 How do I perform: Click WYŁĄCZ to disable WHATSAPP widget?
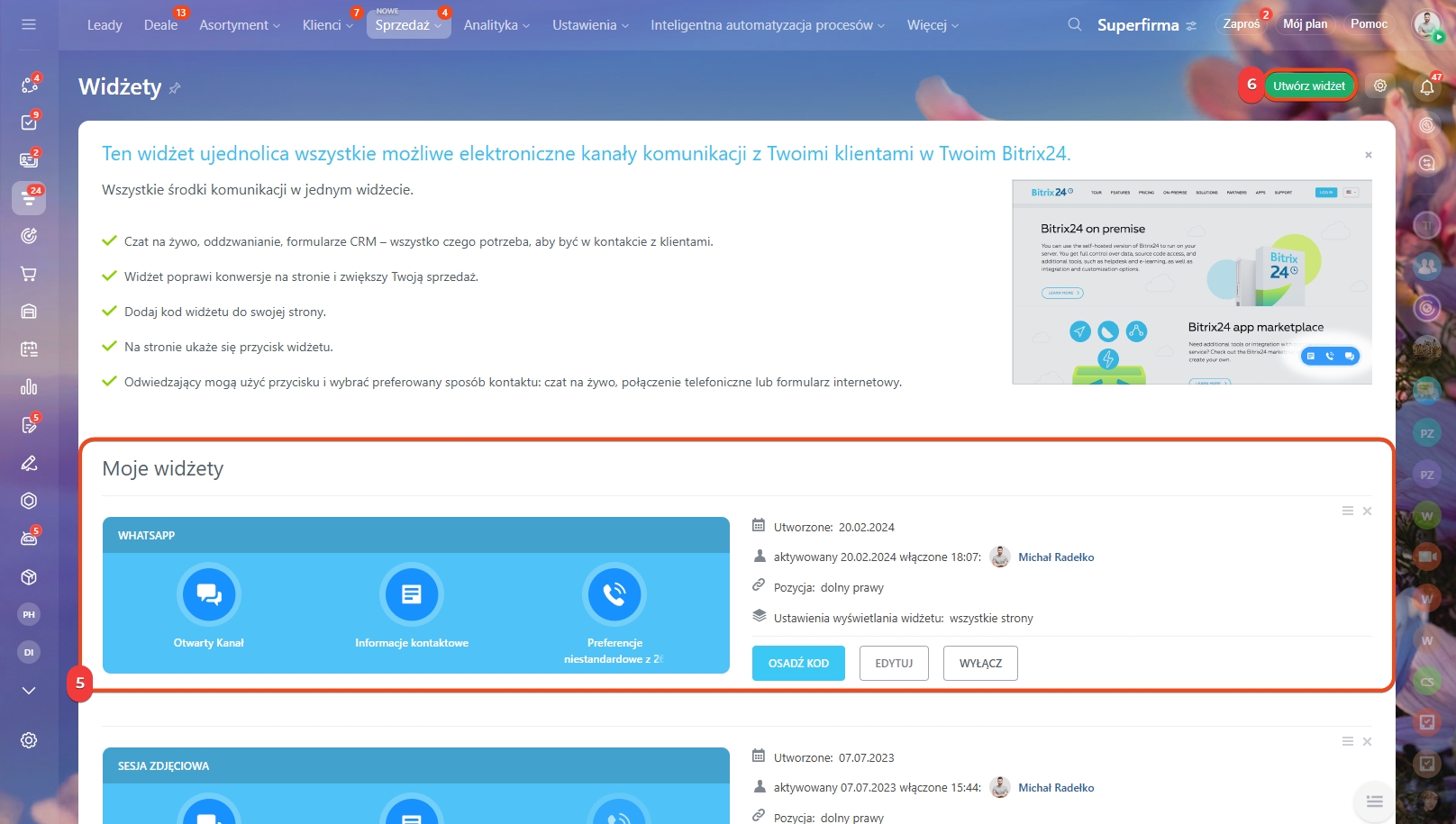pyautogui.click(x=980, y=663)
